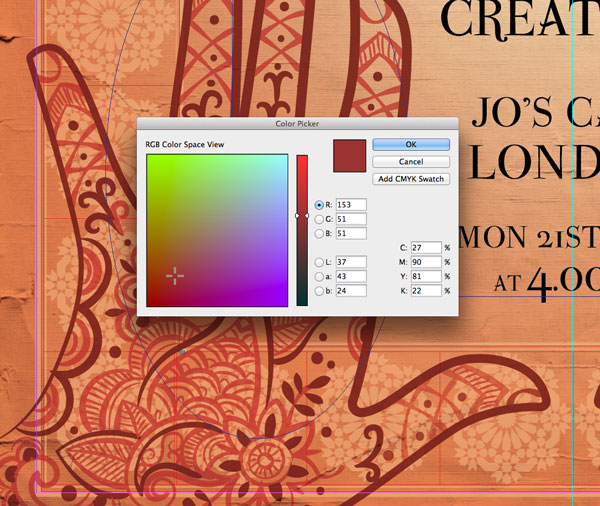The height and width of the screenshot is (506, 600).
Task: Click the vertical red color slider strip
Action: coord(302,230)
